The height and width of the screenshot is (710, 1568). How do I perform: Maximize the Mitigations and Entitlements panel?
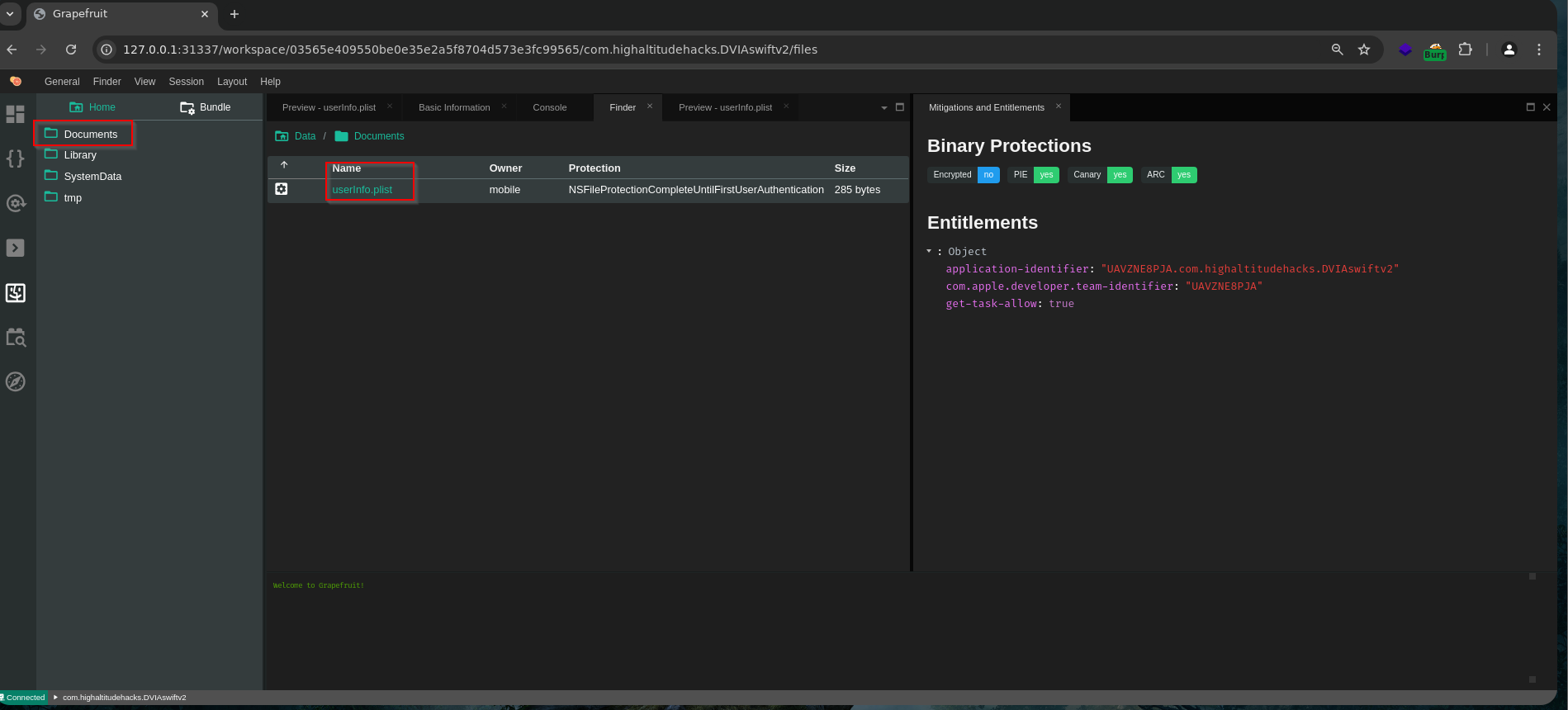(x=1531, y=107)
